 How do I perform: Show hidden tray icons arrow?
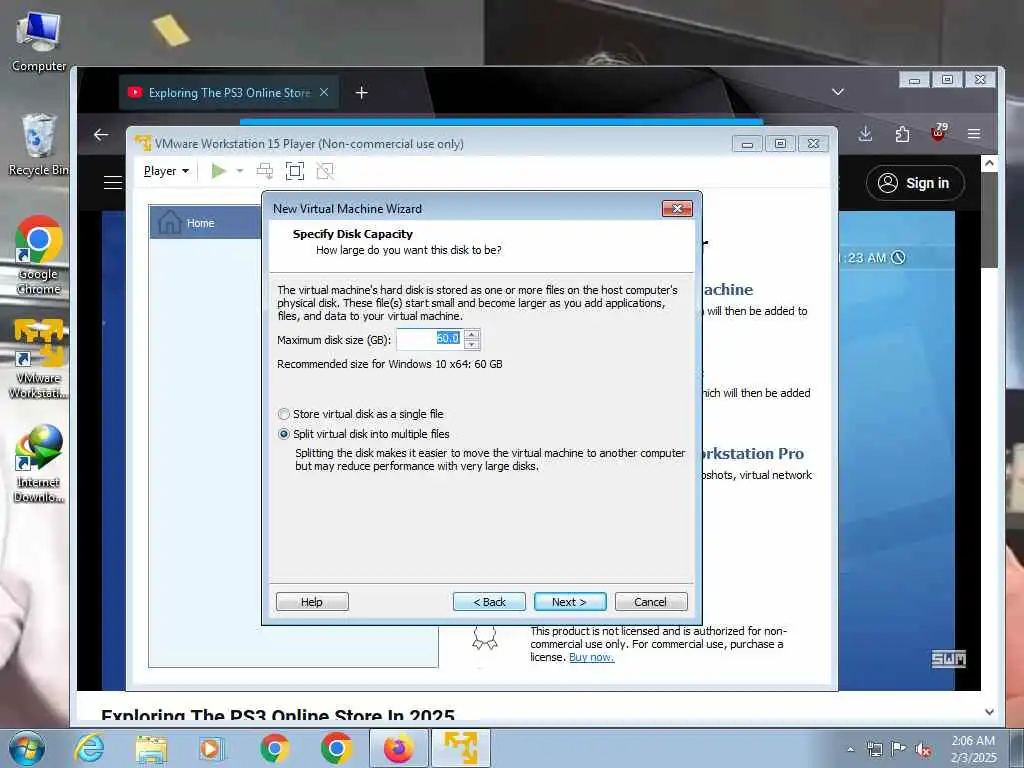pos(850,749)
